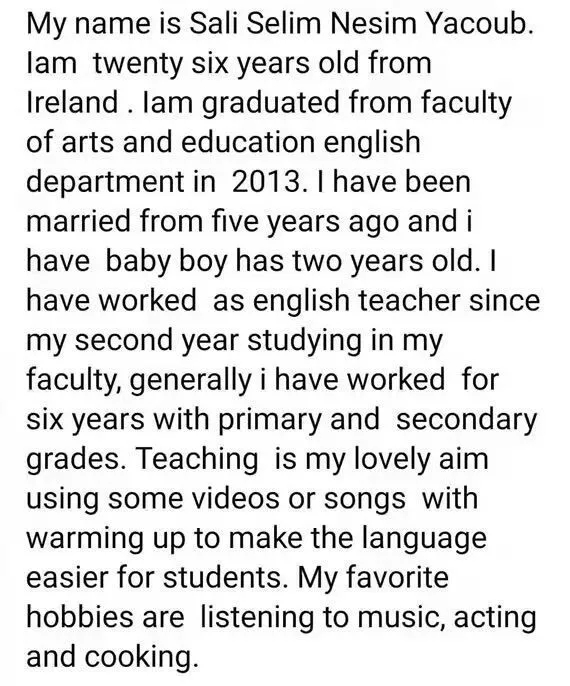Click the word 'graduated' in third line
Image resolution: width=570 pixels, height=686 pixels.
(x=271, y=104)
